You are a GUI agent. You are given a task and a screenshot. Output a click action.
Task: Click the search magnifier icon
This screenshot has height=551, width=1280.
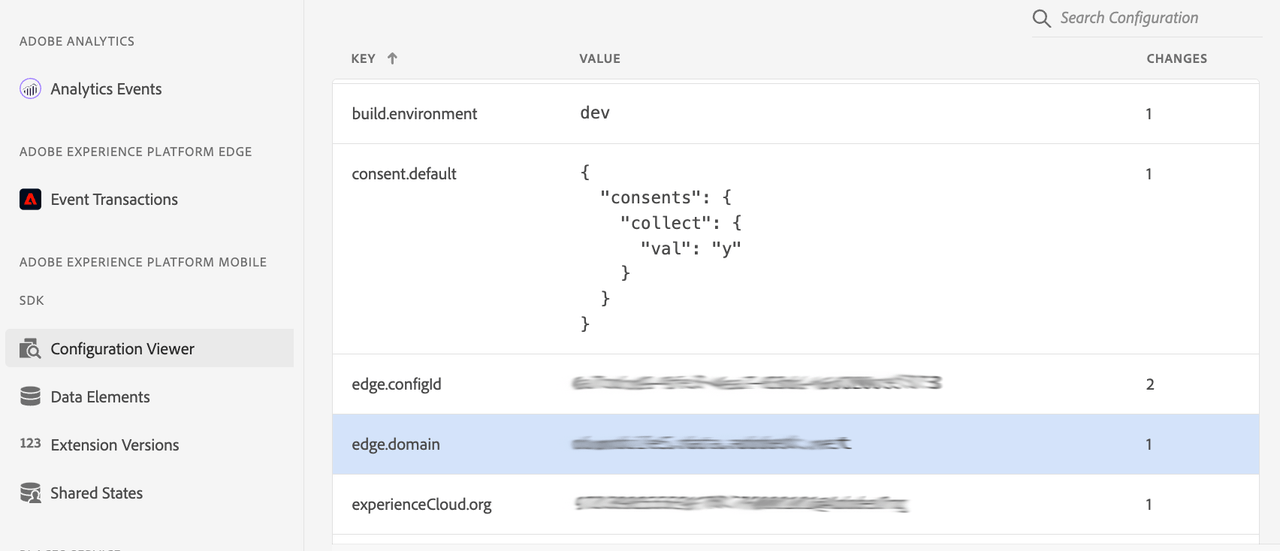pyautogui.click(x=1042, y=19)
